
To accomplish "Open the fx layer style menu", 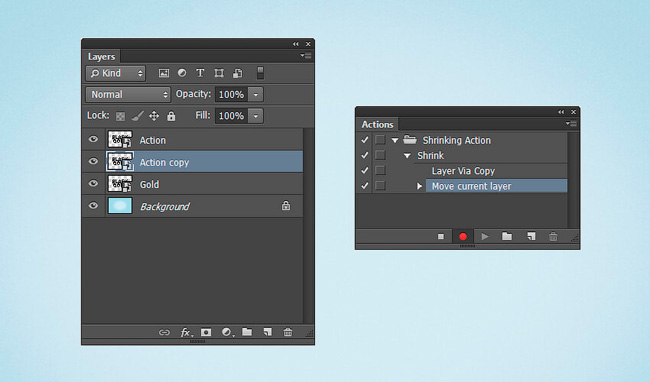I will pyautogui.click(x=186, y=332).
